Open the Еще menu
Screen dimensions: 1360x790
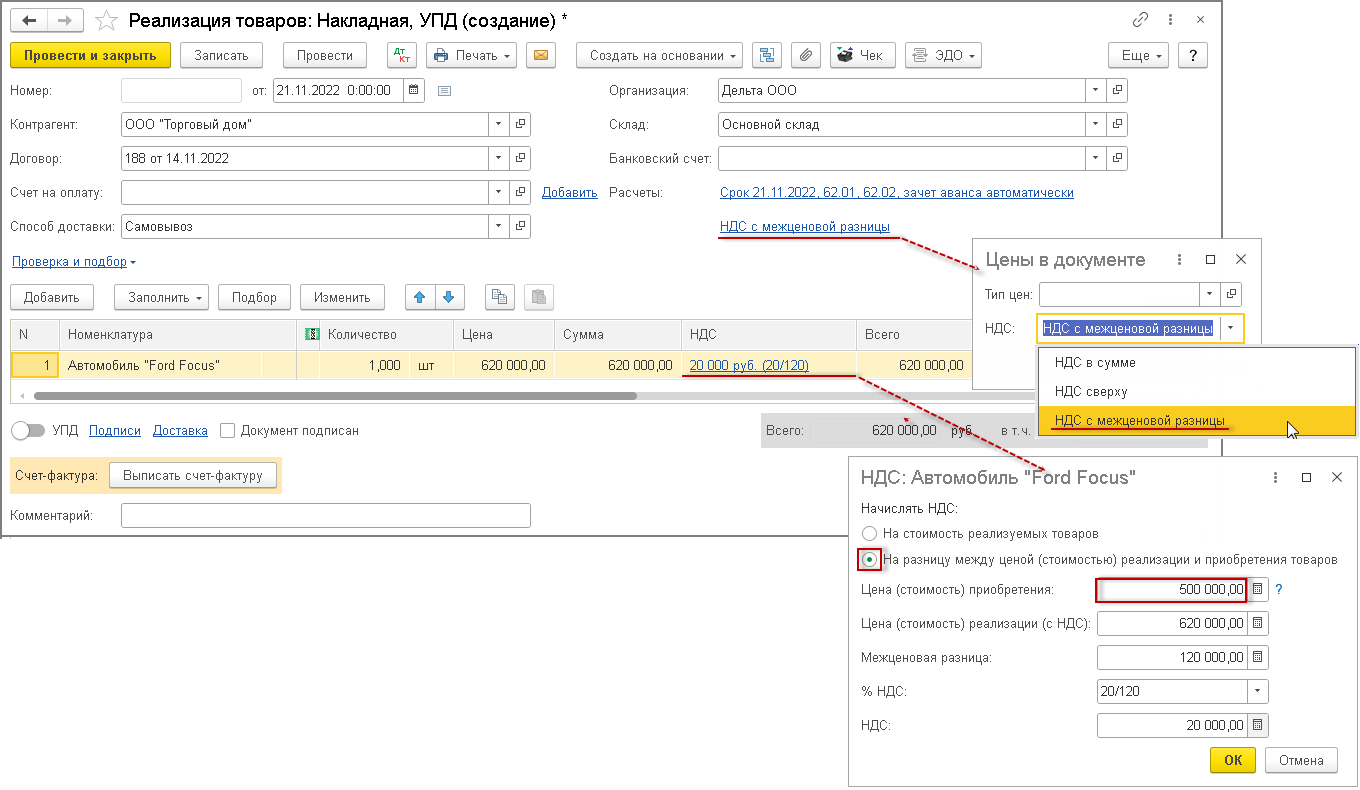[x=1139, y=55]
